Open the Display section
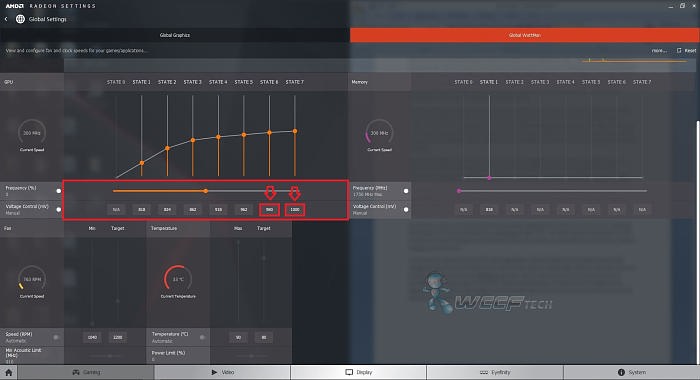The width and height of the screenshot is (700, 380). (358, 372)
